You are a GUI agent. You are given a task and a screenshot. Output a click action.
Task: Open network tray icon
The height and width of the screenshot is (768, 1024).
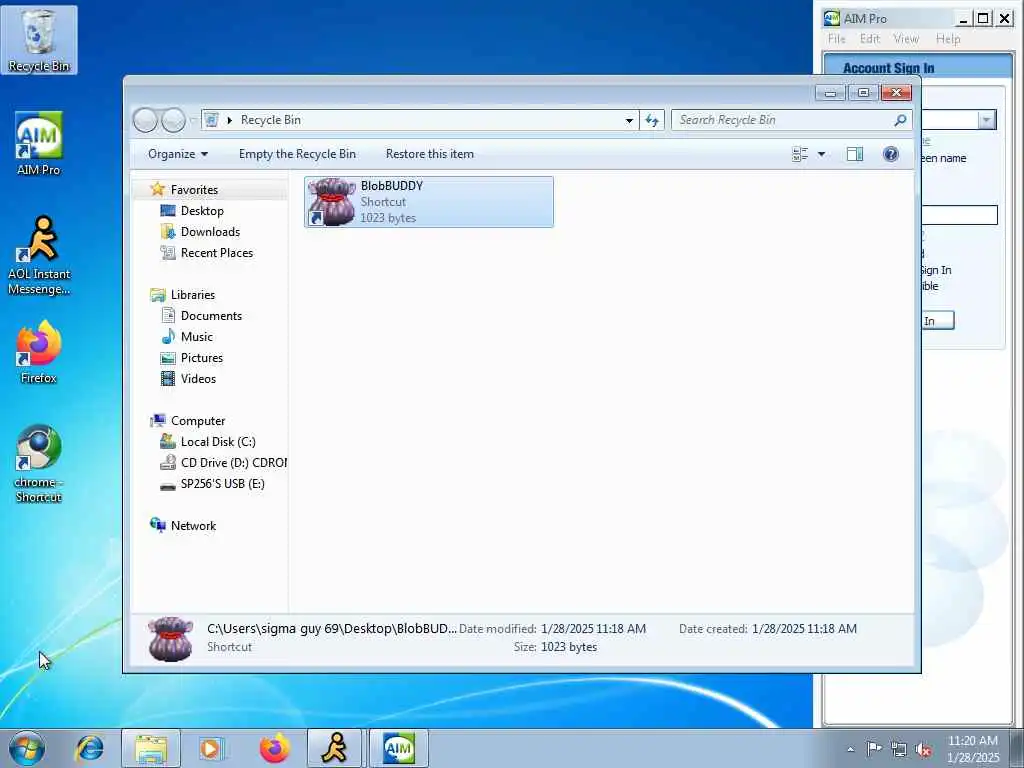click(x=899, y=749)
